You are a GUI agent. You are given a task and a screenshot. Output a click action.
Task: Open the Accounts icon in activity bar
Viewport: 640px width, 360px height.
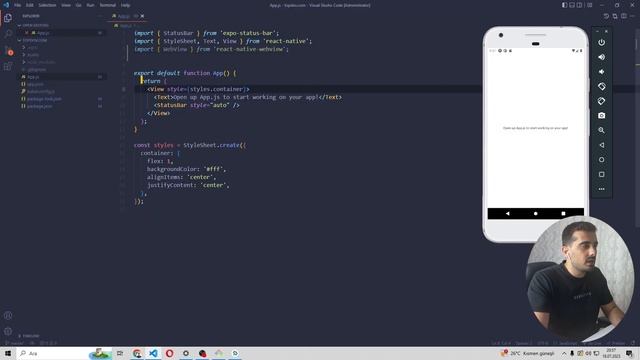(x=8, y=316)
